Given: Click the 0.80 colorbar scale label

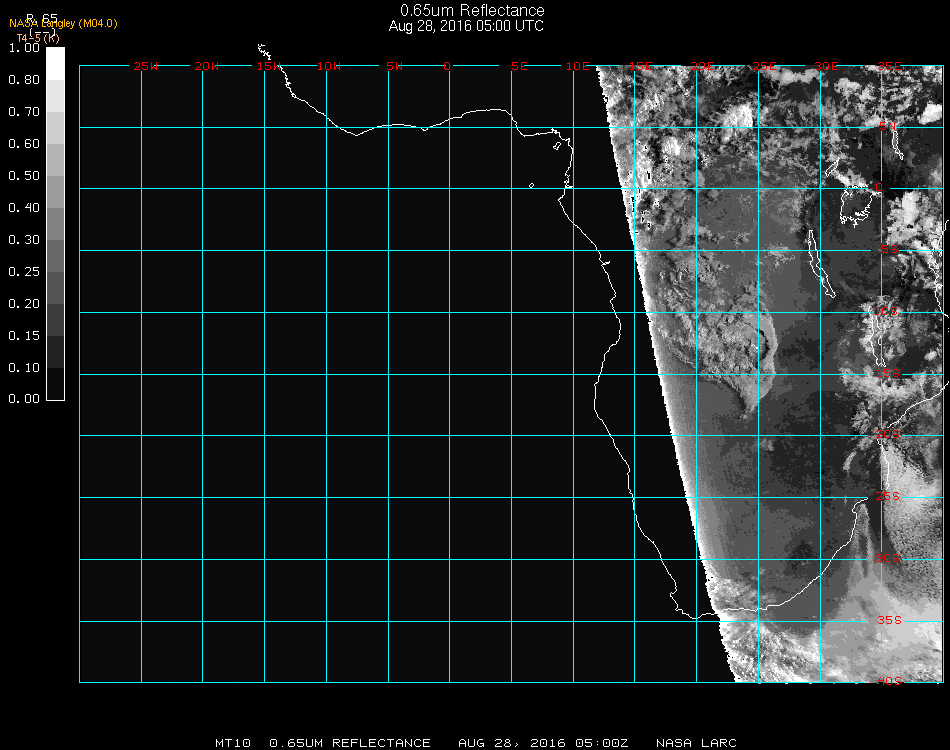Looking at the screenshot, I should 23,80.
